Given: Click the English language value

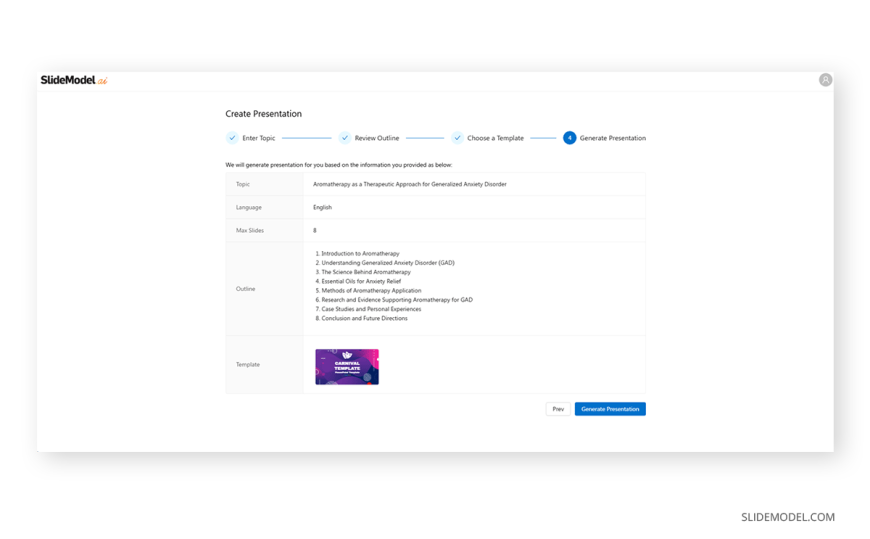Looking at the screenshot, I should (322, 207).
